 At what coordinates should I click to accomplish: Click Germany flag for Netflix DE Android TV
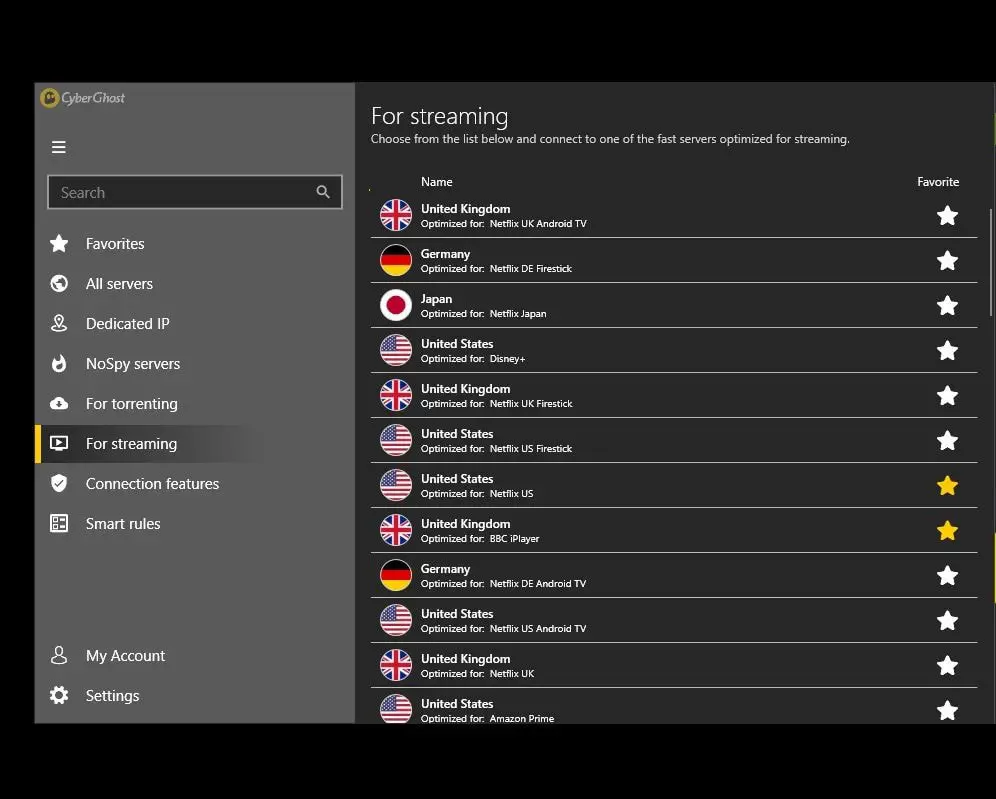pos(396,575)
